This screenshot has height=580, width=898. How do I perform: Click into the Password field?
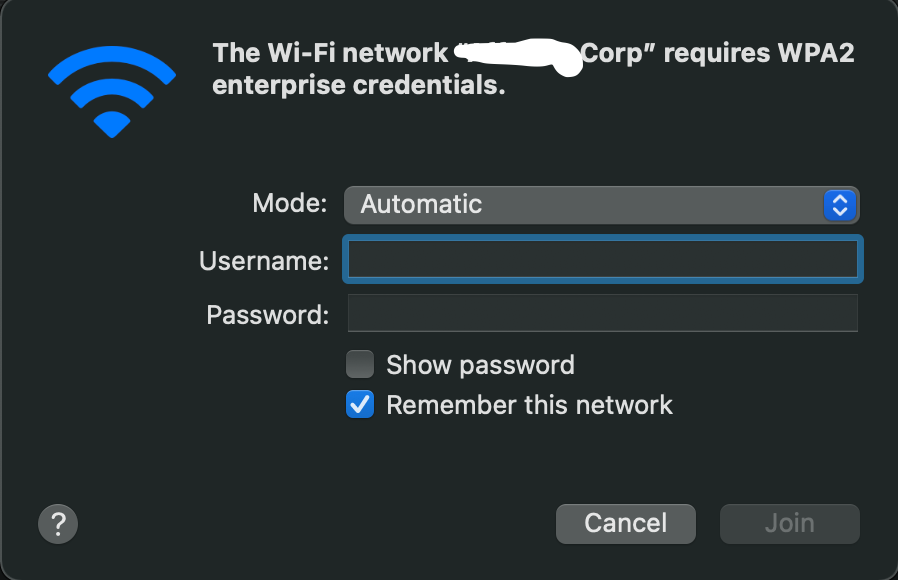tap(602, 313)
